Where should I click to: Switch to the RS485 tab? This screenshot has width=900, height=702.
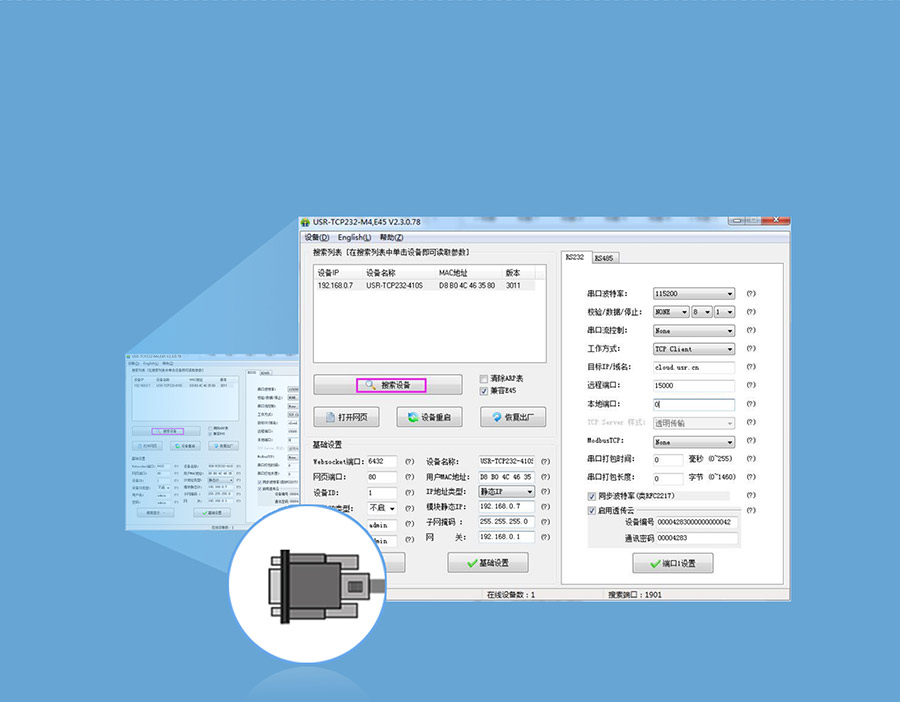[x=604, y=258]
